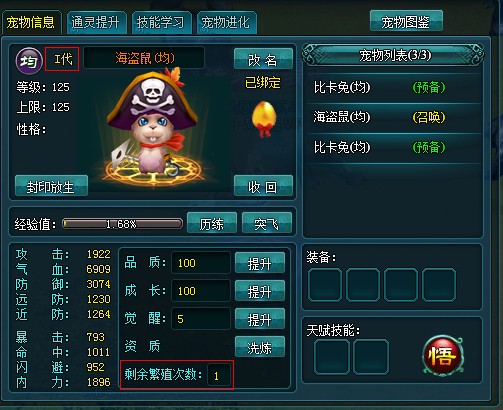This screenshot has height=410, width=503.
Task: Select the pirate mouse pet portrait
Action: coord(152,126)
